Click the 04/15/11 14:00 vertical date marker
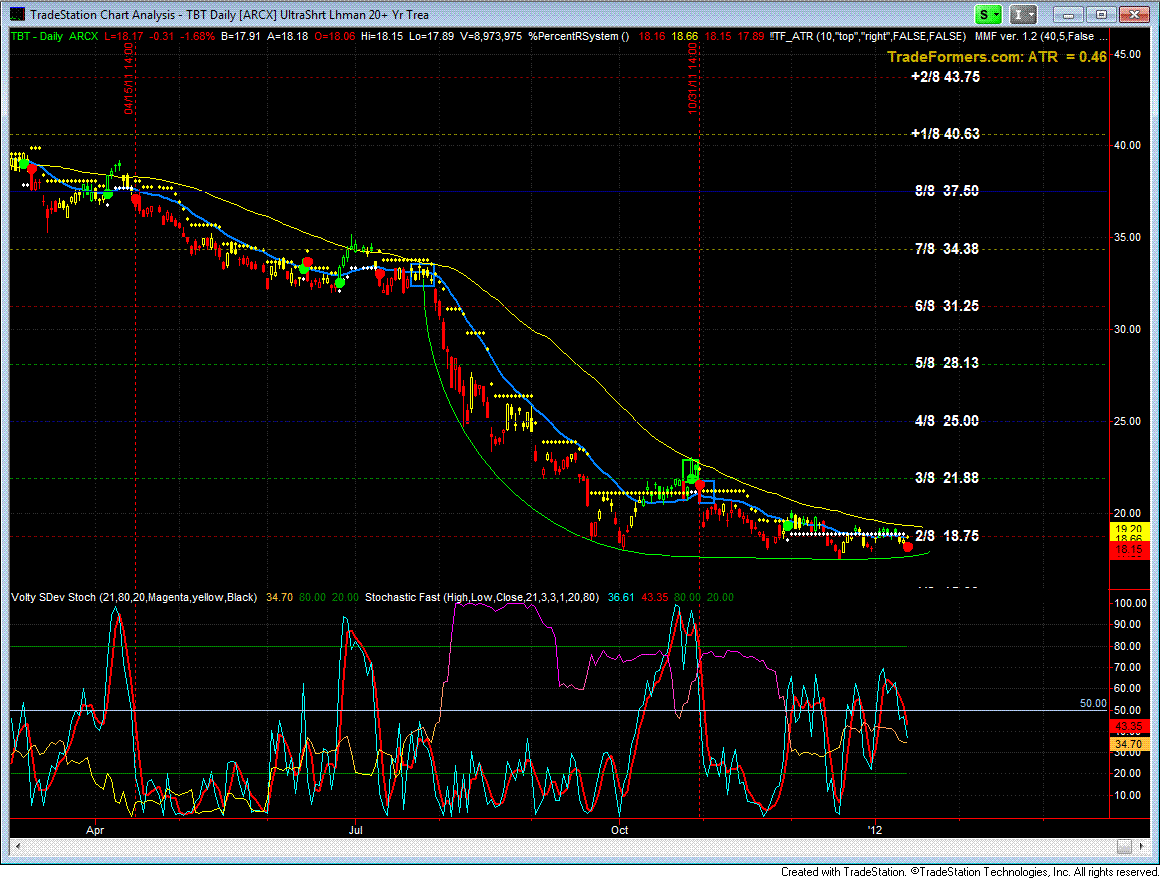The width and height of the screenshot is (1160, 878). 129,78
